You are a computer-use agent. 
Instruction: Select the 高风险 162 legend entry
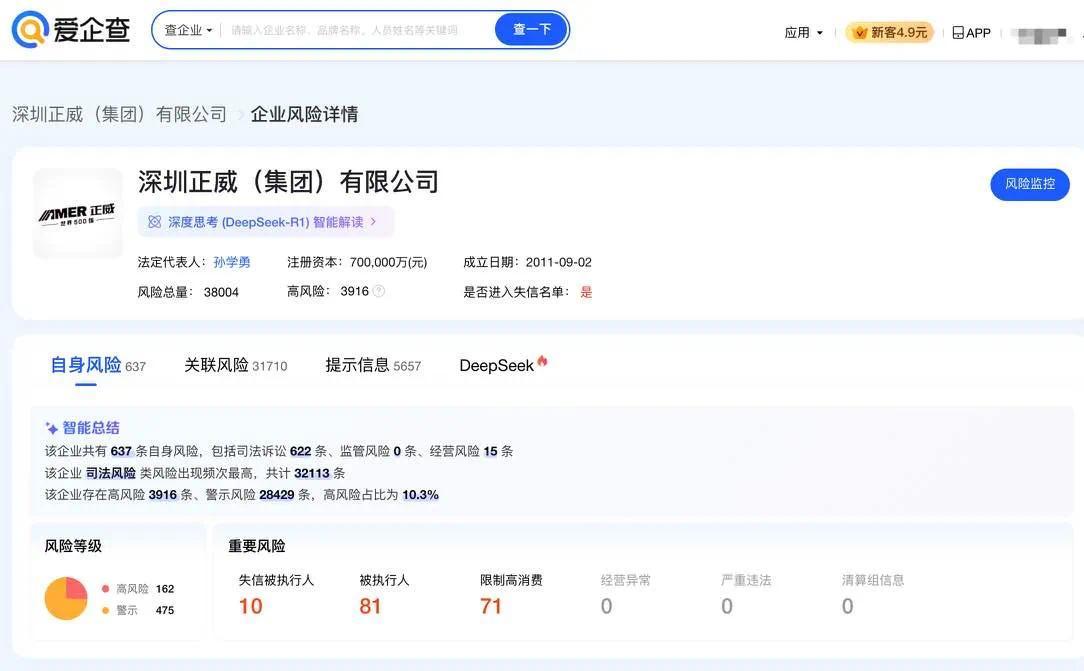click(x=138, y=589)
